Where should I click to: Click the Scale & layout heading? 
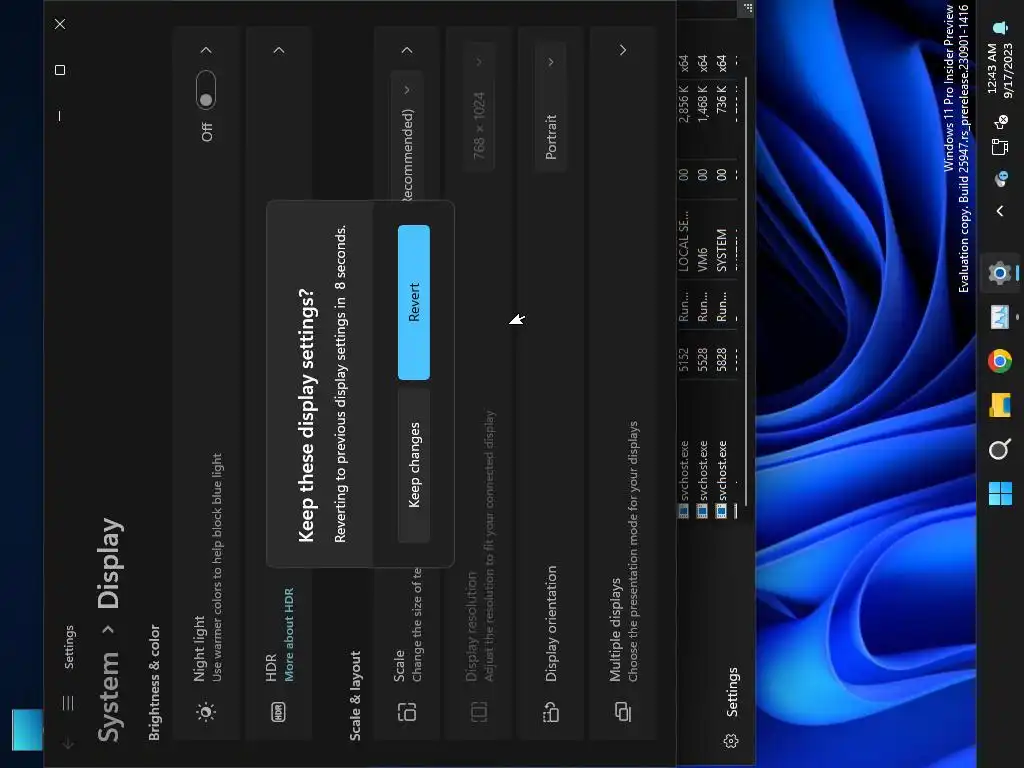[x=355, y=696]
